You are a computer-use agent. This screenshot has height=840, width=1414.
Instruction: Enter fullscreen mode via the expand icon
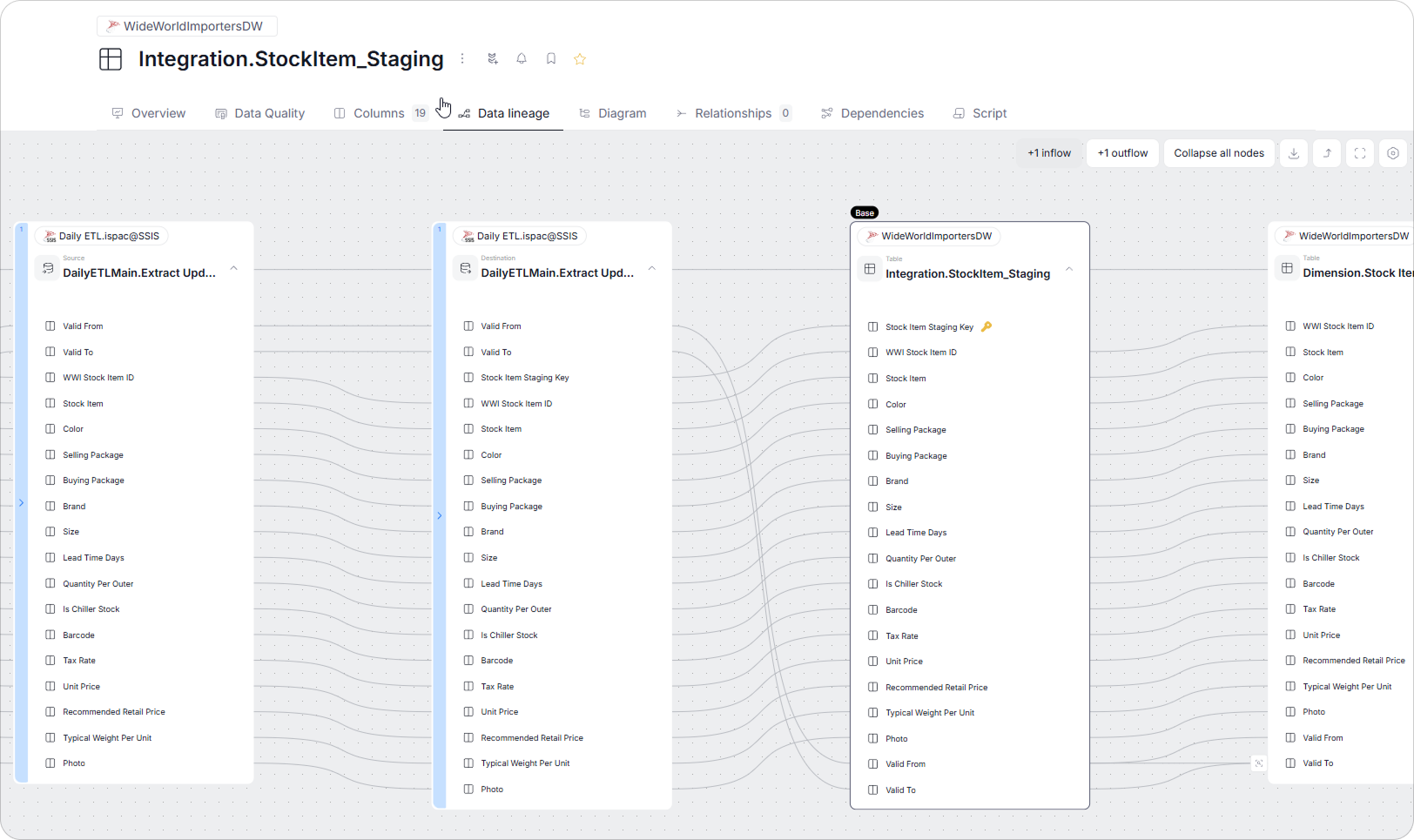tap(1359, 152)
